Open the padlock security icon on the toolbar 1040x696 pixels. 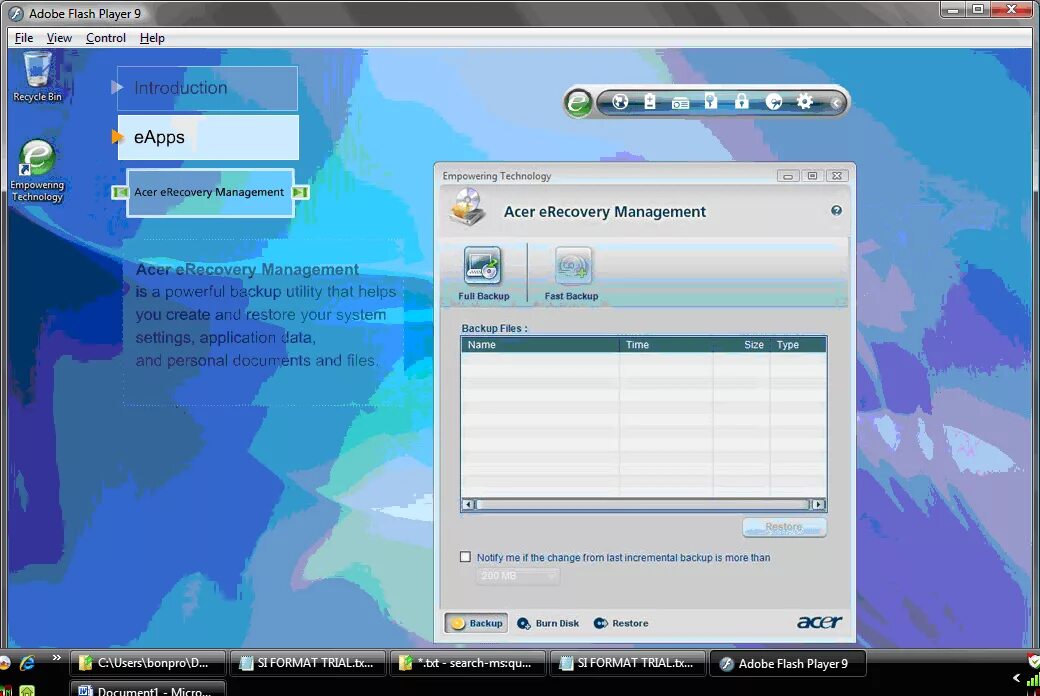pos(742,102)
